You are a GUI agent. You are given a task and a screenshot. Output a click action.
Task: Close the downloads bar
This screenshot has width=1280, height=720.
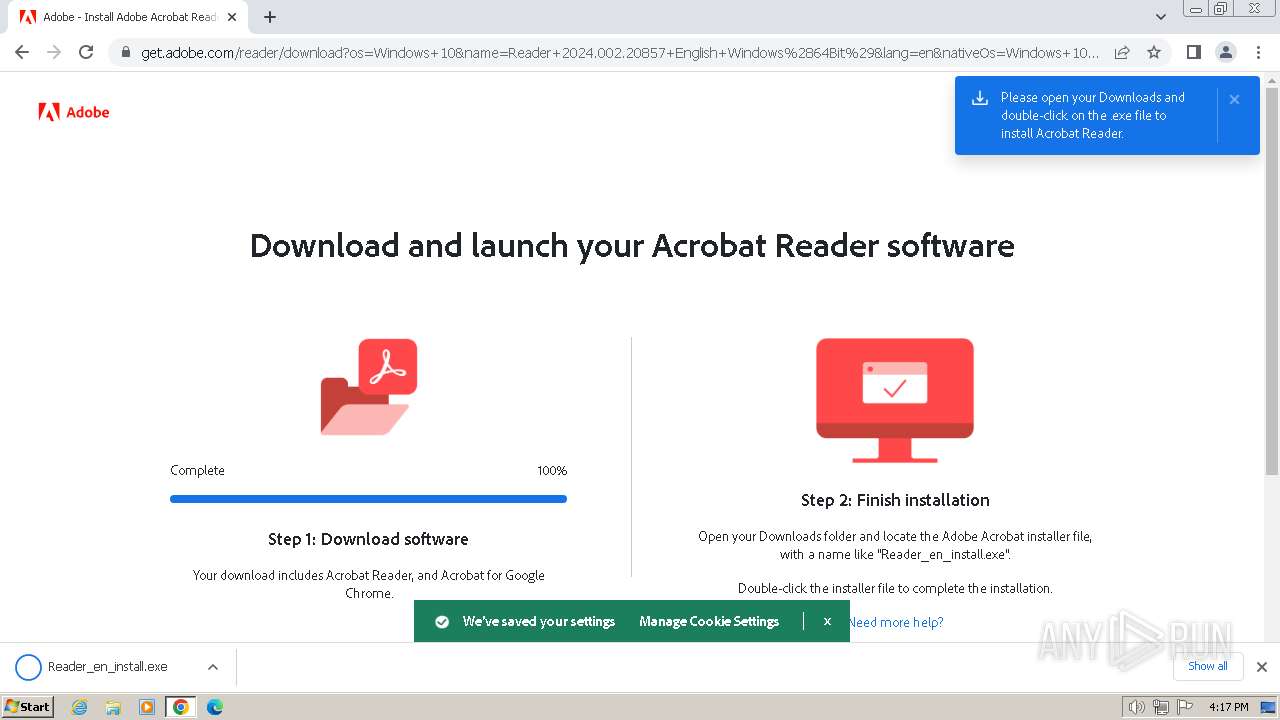[x=1262, y=667]
